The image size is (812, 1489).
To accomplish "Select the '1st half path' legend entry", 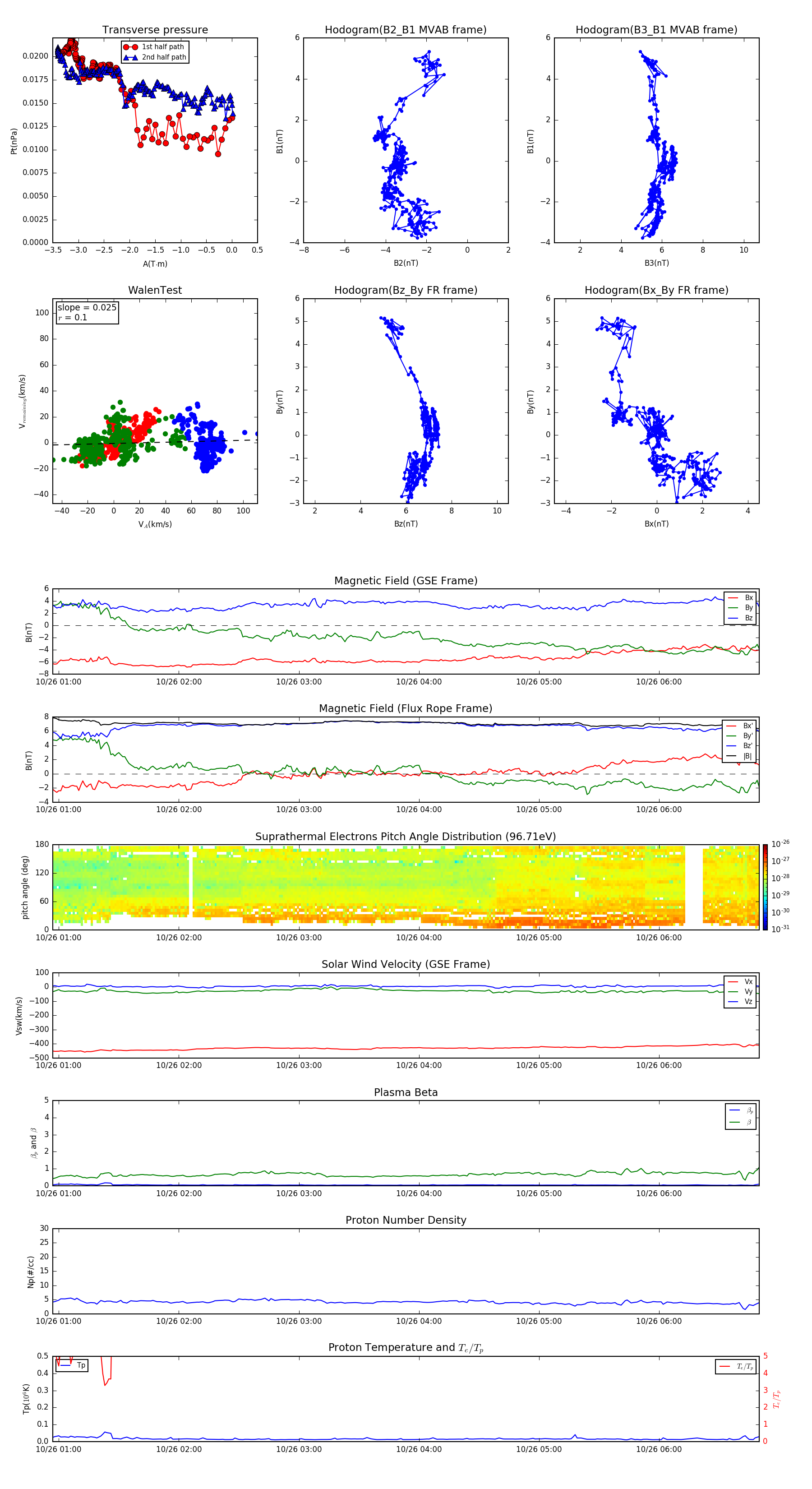I will [x=156, y=47].
